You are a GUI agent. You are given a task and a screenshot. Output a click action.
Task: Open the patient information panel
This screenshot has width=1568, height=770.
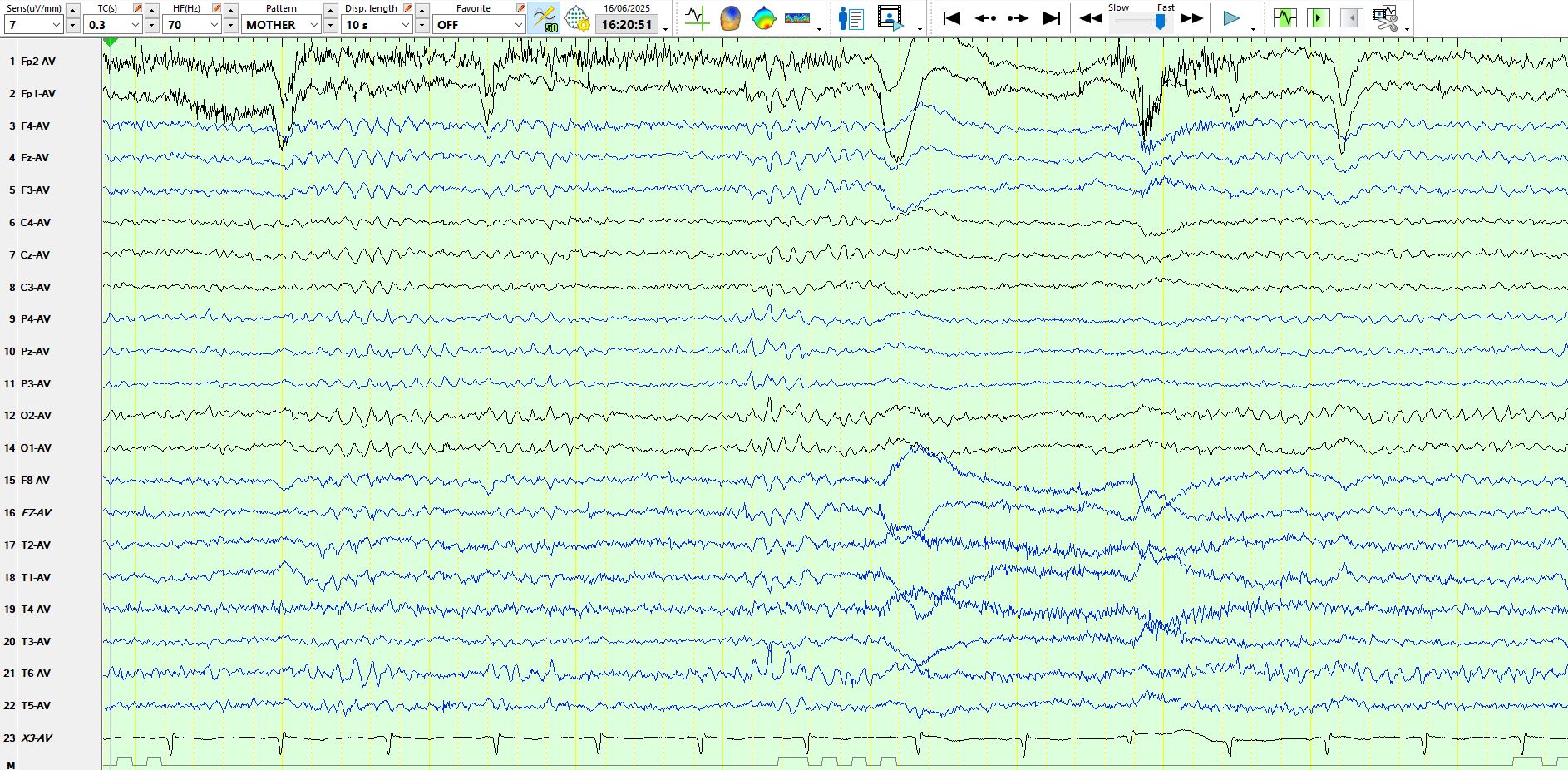(851, 18)
